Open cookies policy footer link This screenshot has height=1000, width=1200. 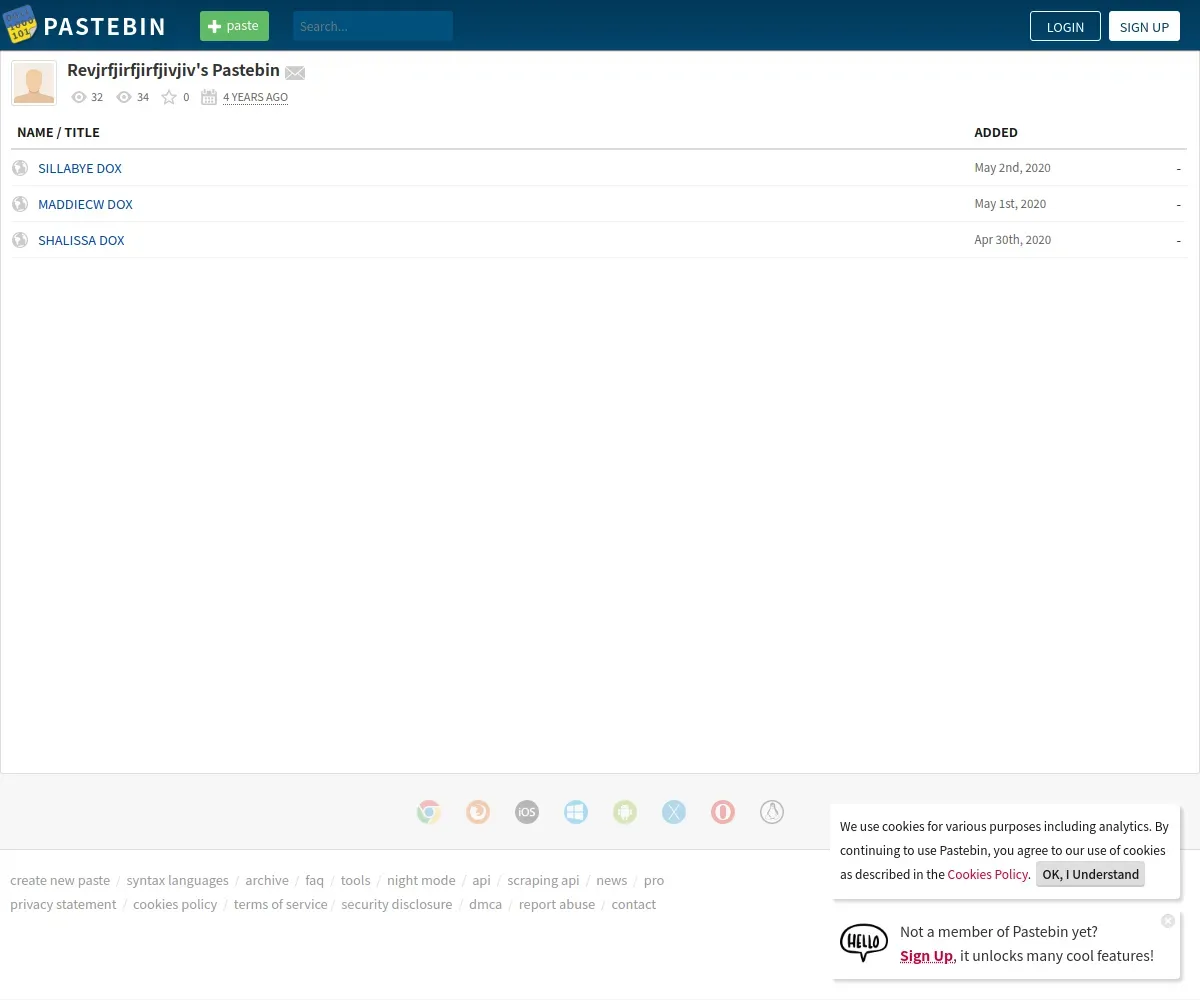175,904
